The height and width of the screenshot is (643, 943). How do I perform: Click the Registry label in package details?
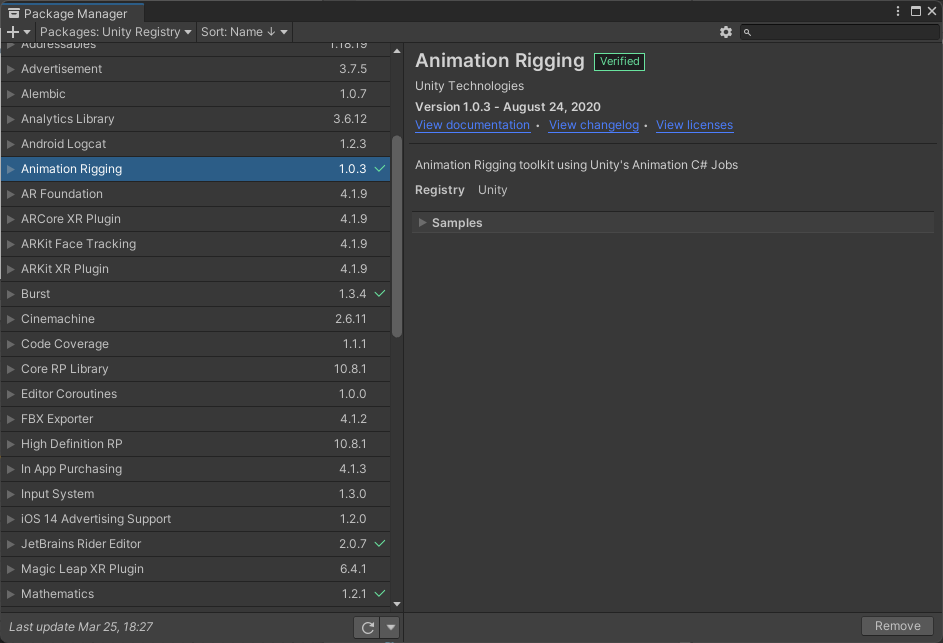[x=440, y=190]
